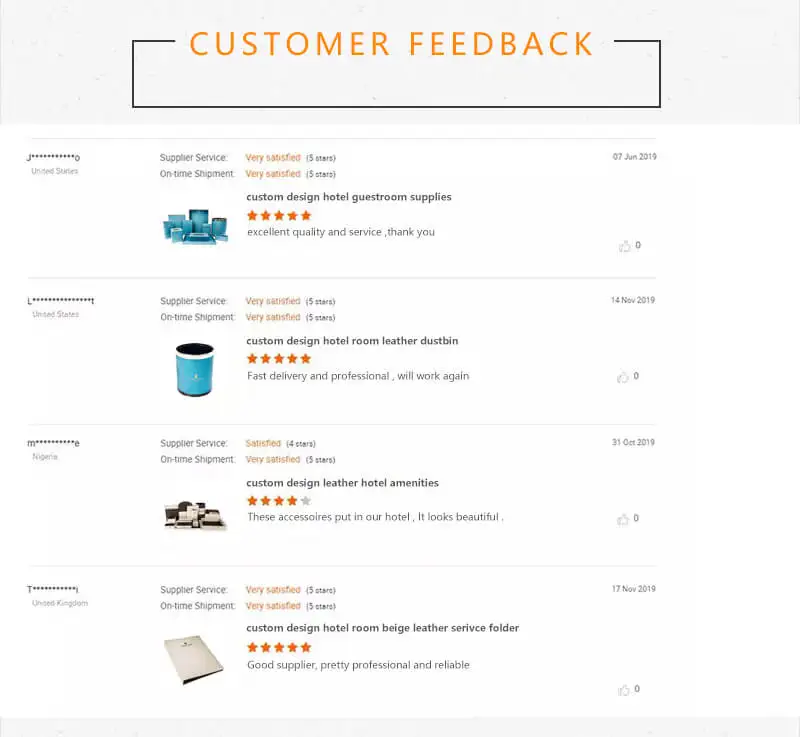Click five-star rating under guestroom supplies
The image size is (800, 737).
click(279, 215)
